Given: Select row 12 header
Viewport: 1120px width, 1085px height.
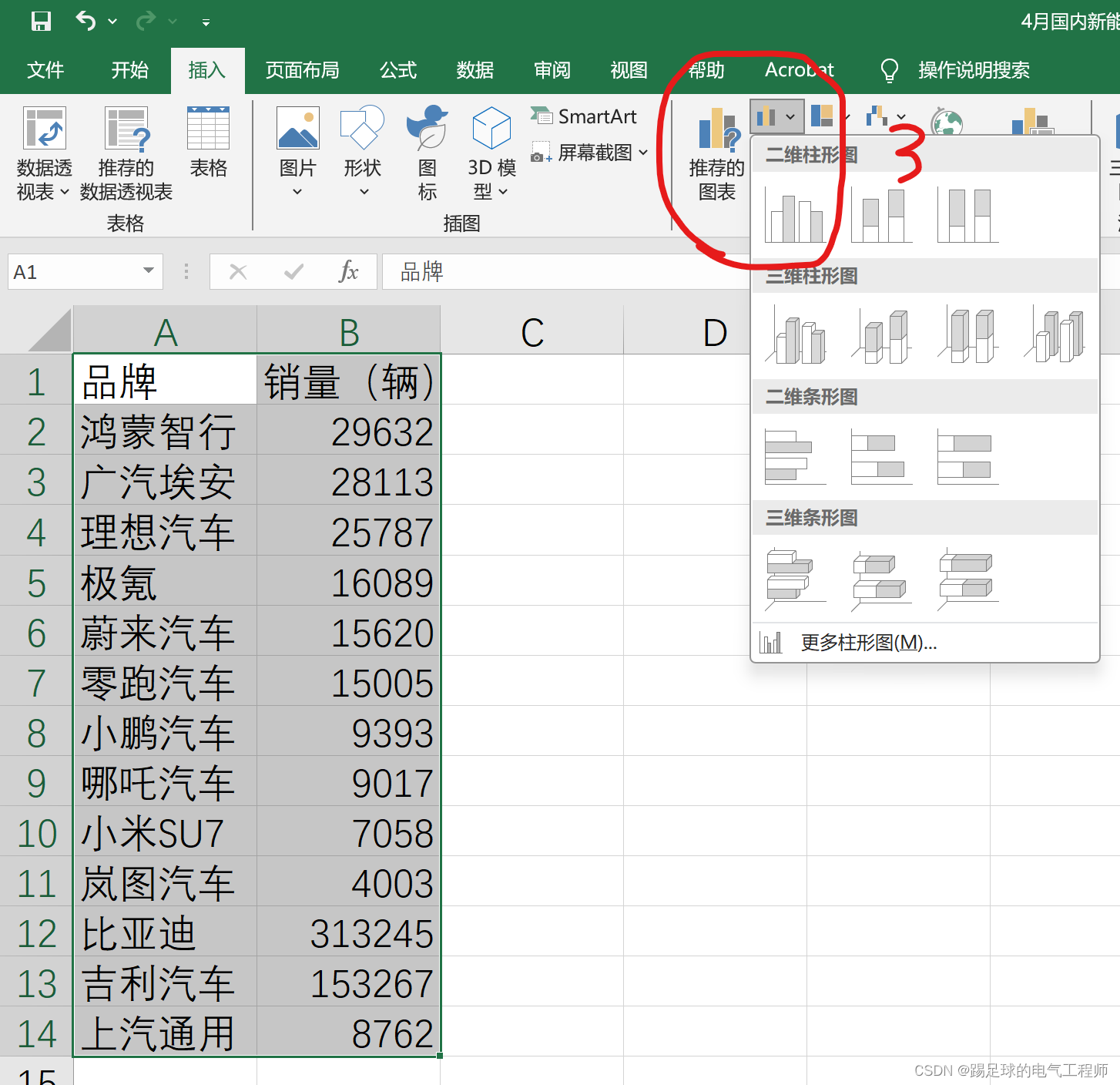Looking at the screenshot, I should click(x=36, y=933).
